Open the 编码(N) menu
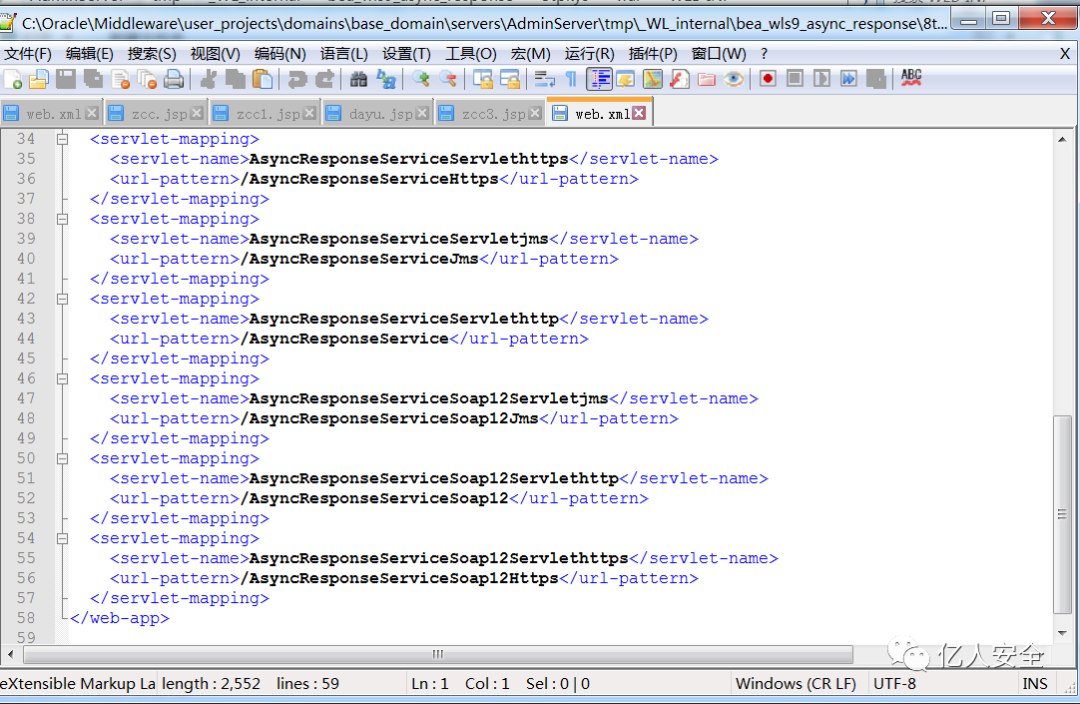 coord(280,54)
